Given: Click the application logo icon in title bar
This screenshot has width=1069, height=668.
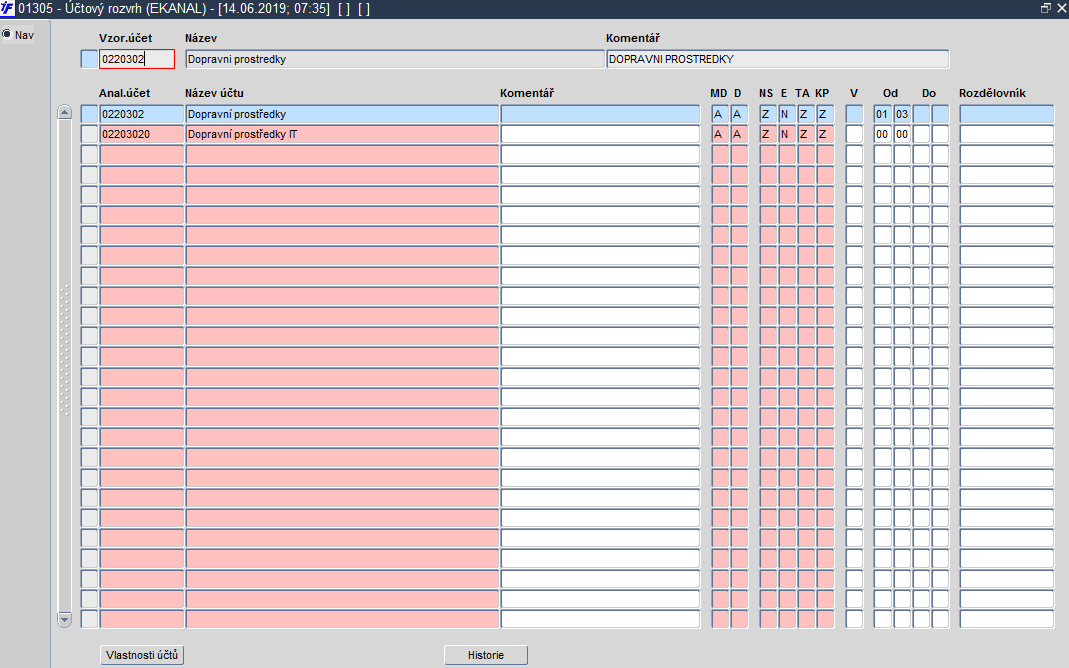Looking at the screenshot, I should pos(7,9).
